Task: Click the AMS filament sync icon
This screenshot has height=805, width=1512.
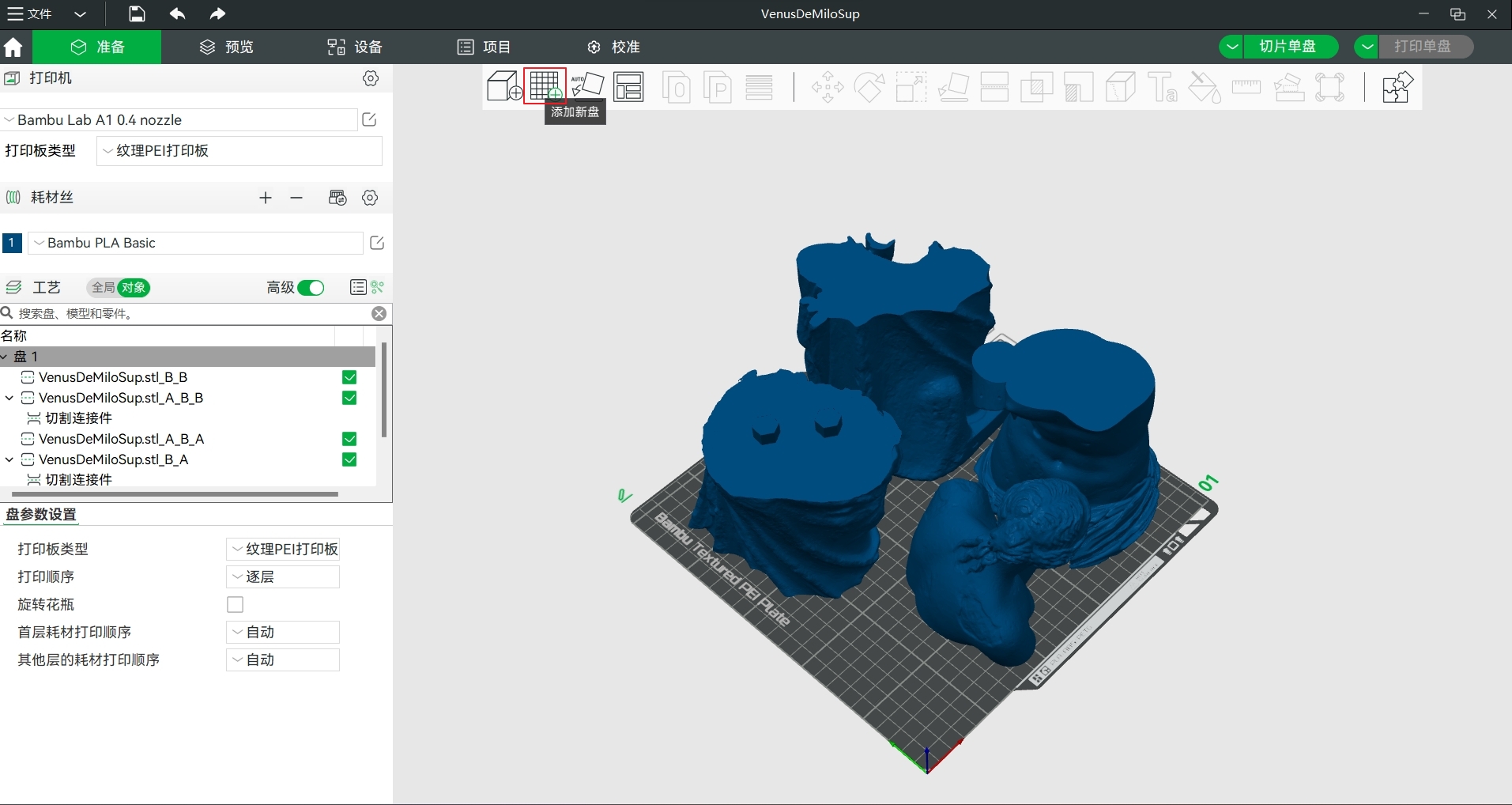Action: click(337, 198)
